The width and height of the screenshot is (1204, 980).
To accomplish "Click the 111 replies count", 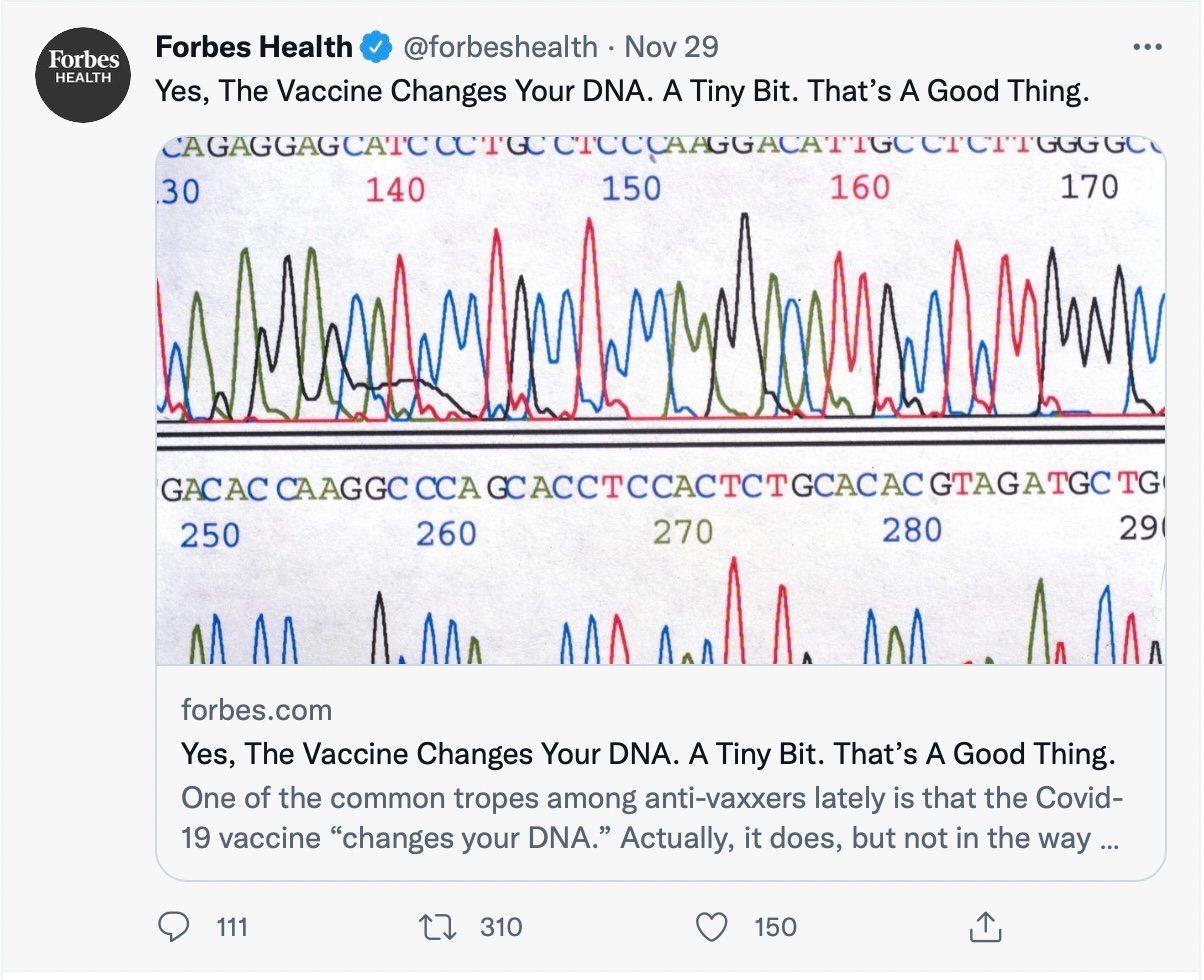I will click(x=232, y=927).
